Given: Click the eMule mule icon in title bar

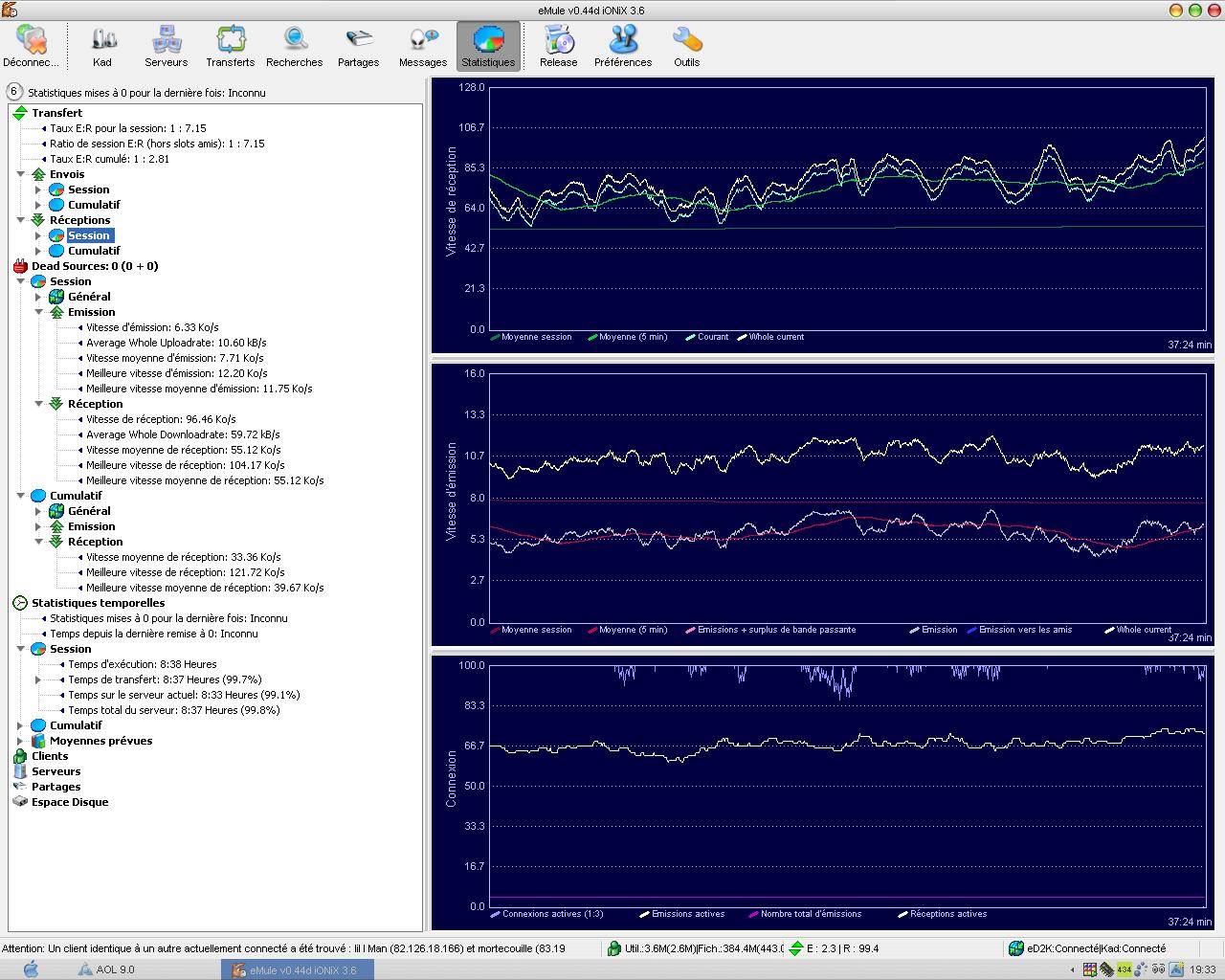Looking at the screenshot, I should click(x=10, y=10).
